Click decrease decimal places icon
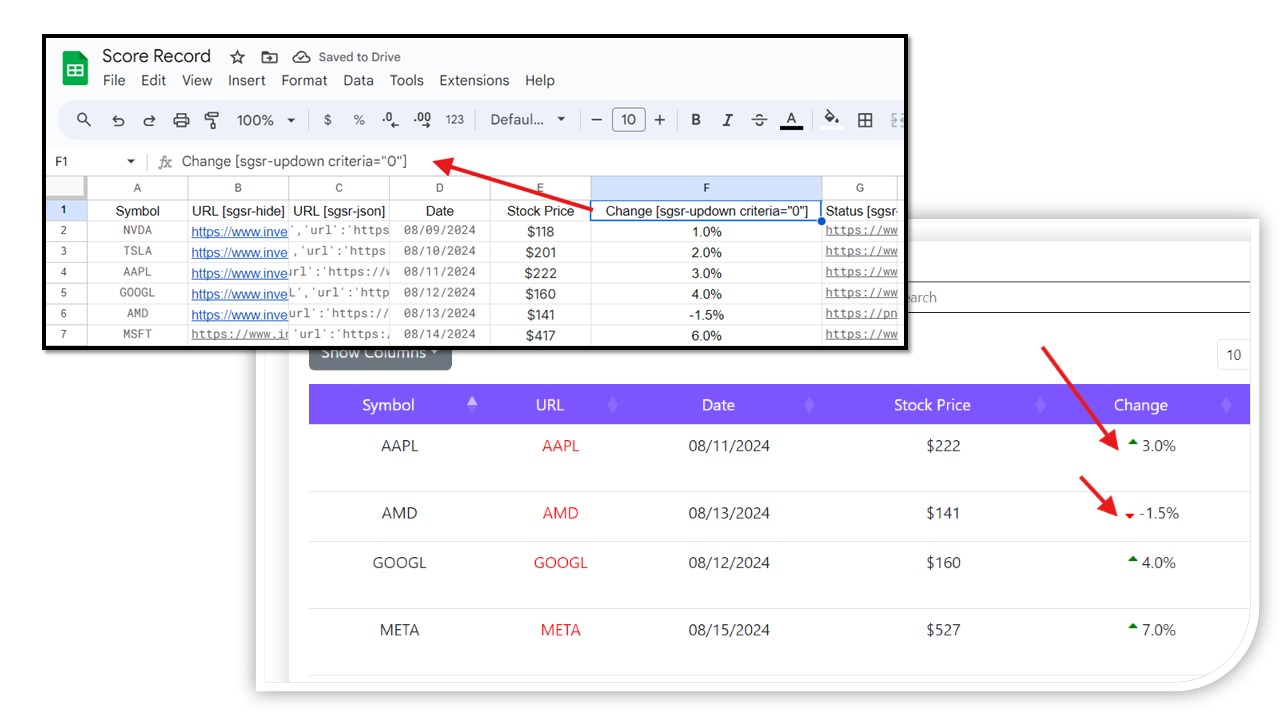This screenshot has width=1280, height=720. coord(390,120)
